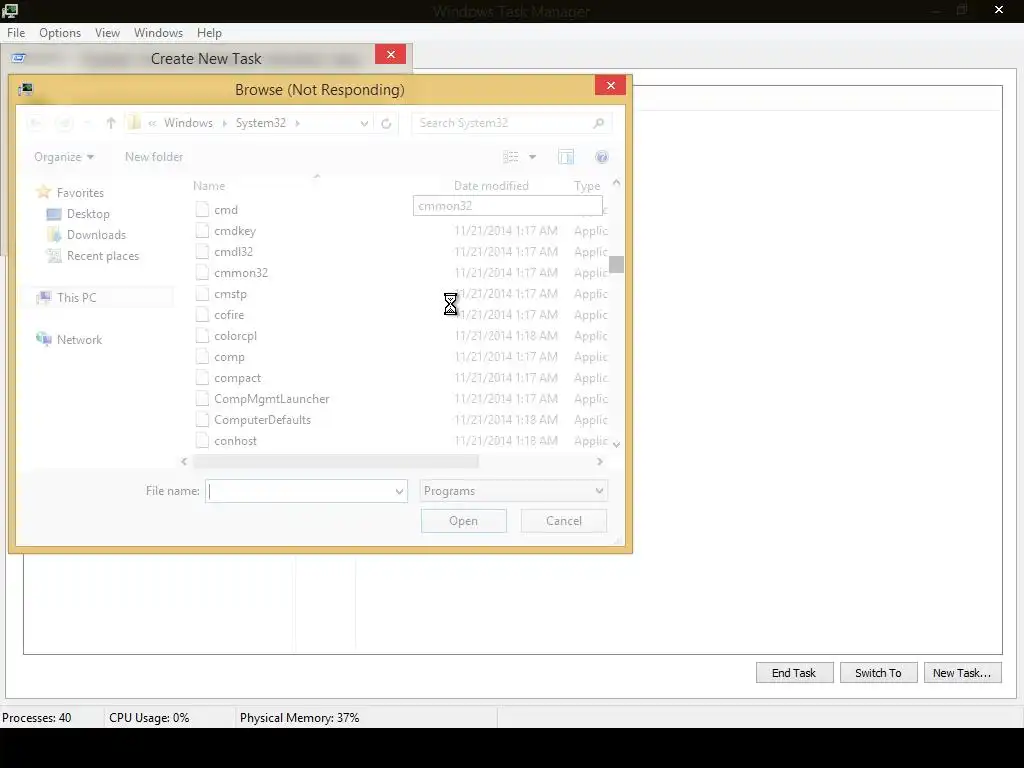Click the Create New Task title icon

click(18, 58)
